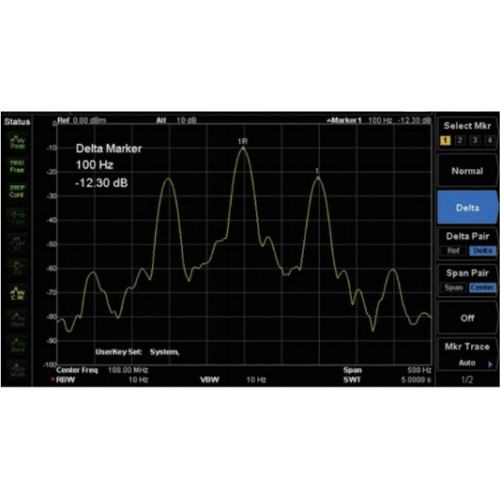Click the SWP Cont status icon
Image resolution: width=500 pixels, height=500 pixels.
tap(17, 191)
